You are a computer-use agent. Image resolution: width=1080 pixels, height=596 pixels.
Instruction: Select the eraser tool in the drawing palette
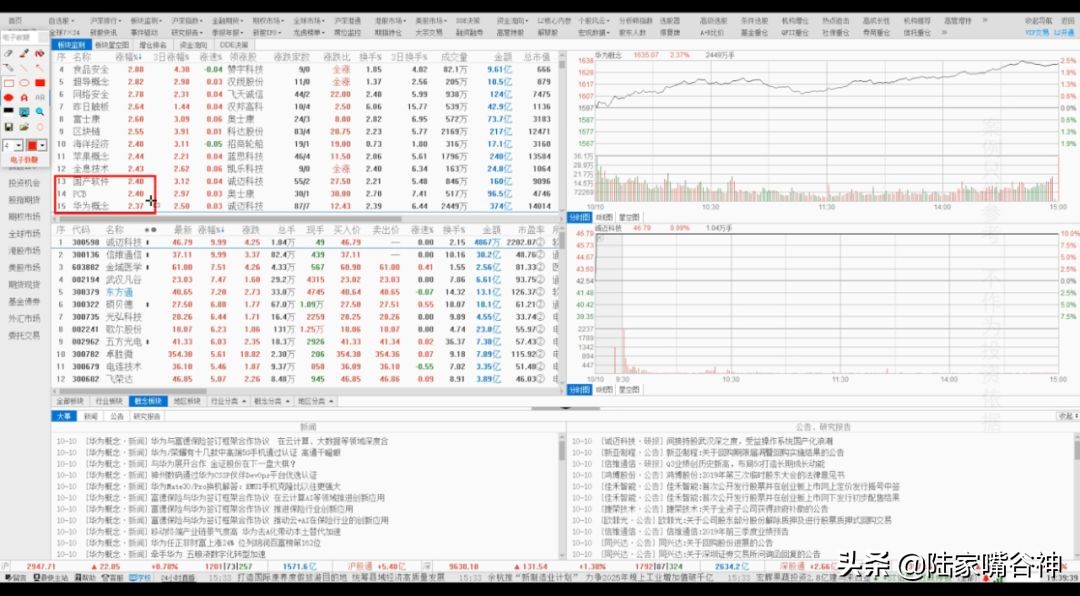click(9, 53)
